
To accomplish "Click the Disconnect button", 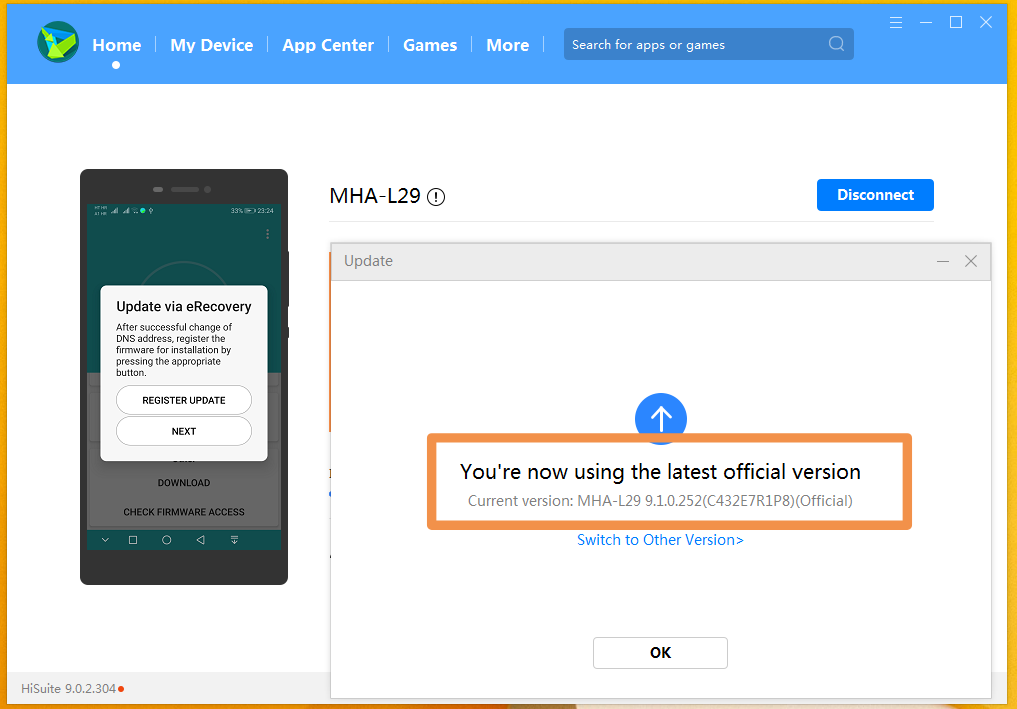I will pyautogui.click(x=875, y=195).
